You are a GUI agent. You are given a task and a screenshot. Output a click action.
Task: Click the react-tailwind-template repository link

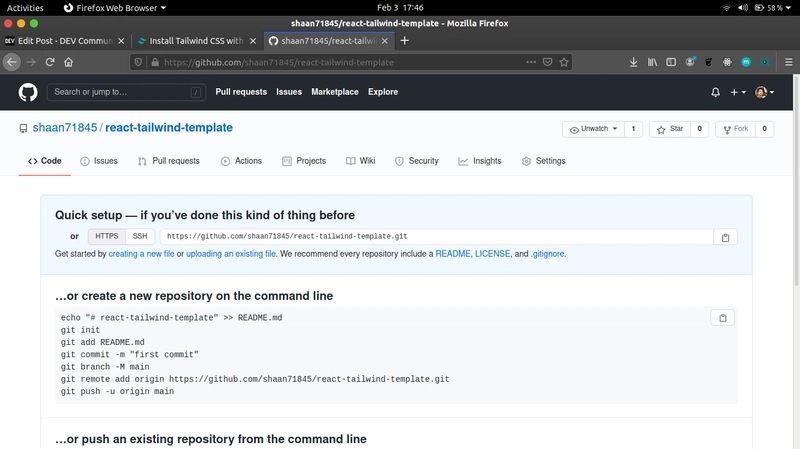(x=169, y=128)
